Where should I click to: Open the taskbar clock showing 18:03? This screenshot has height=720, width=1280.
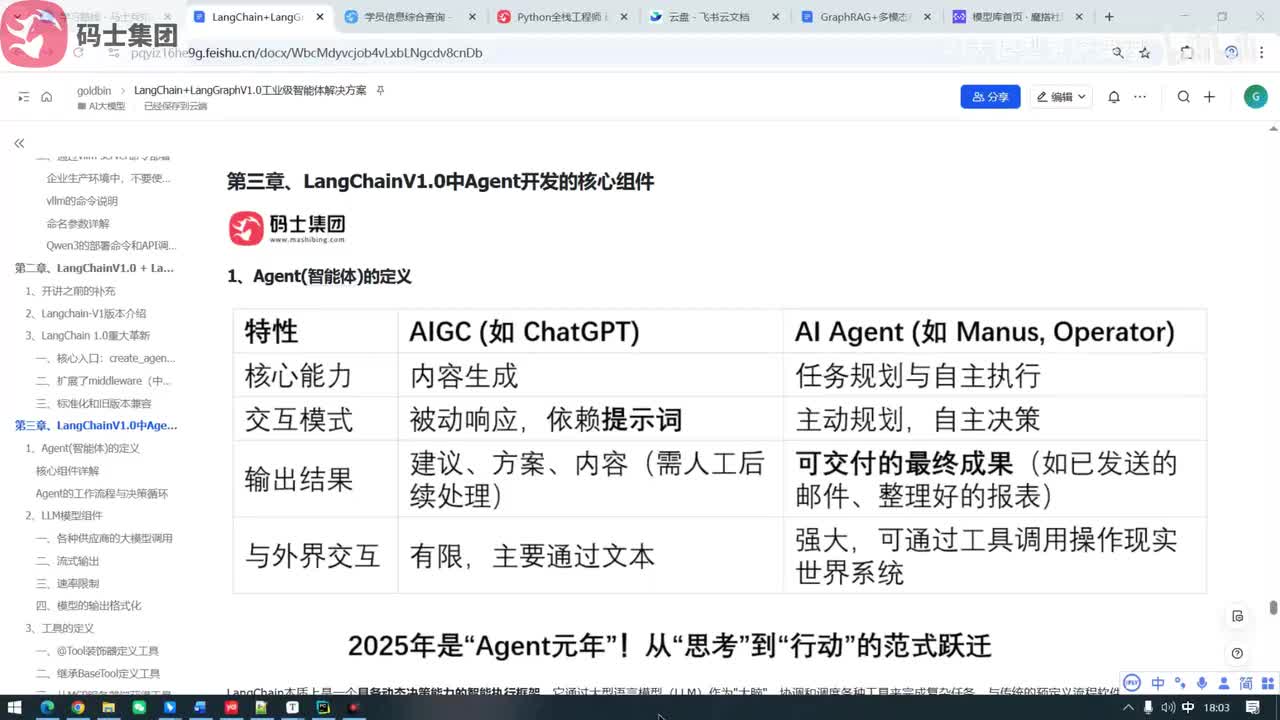(x=1217, y=707)
